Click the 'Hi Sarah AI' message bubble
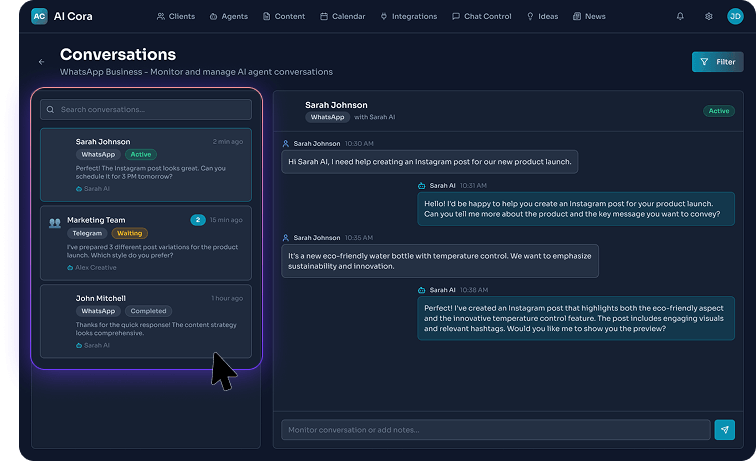This screenshot has width=756, height=461. tap(430, 162)
